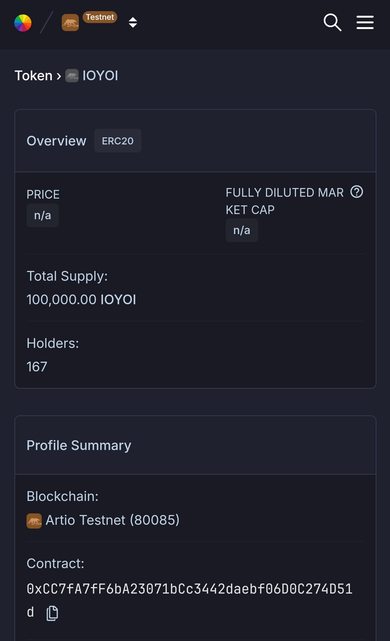Click the price n/a badge
This screenshot has height=641, width=390.
point(43,215)
